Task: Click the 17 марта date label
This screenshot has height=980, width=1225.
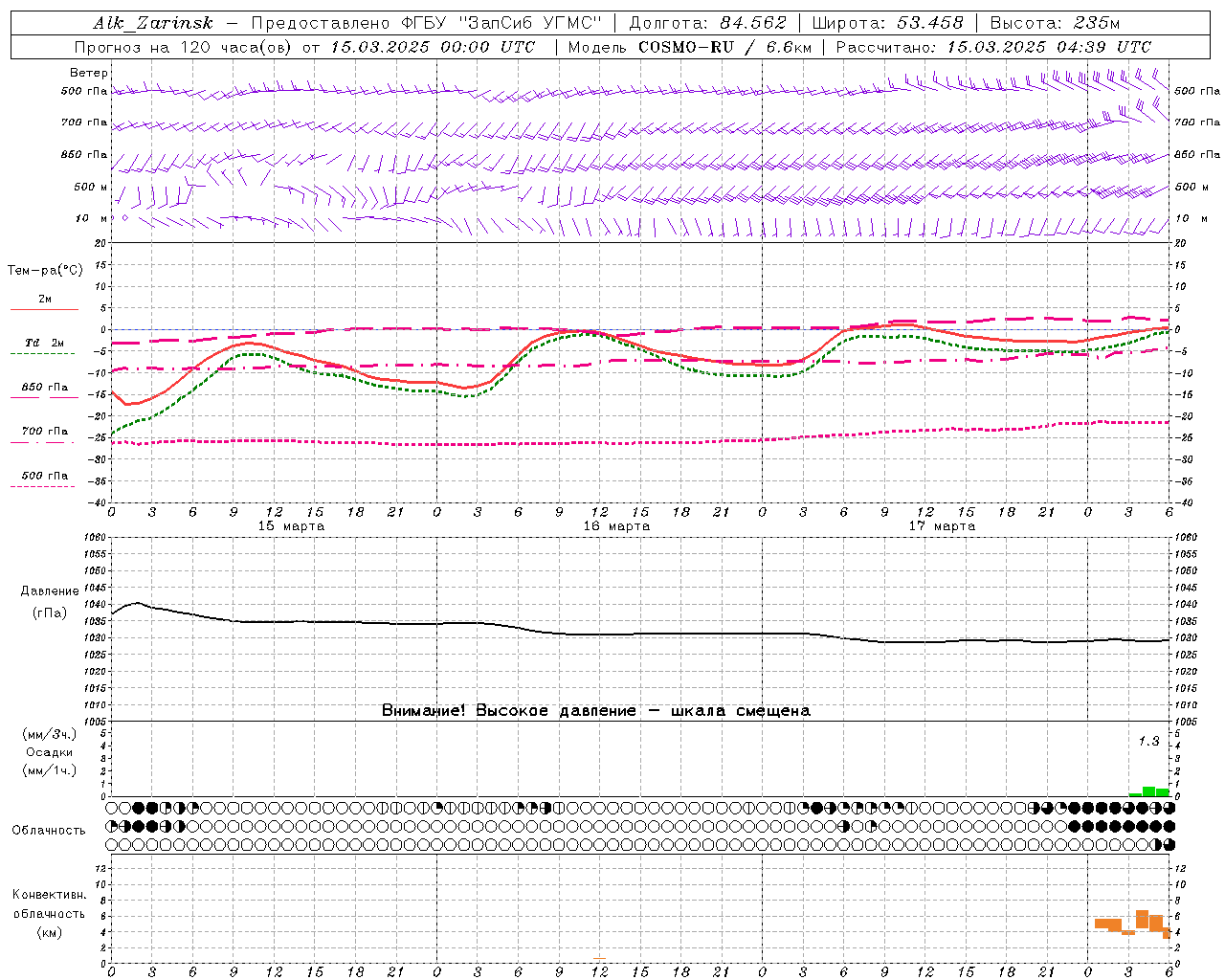Action: tap(942, 526)
